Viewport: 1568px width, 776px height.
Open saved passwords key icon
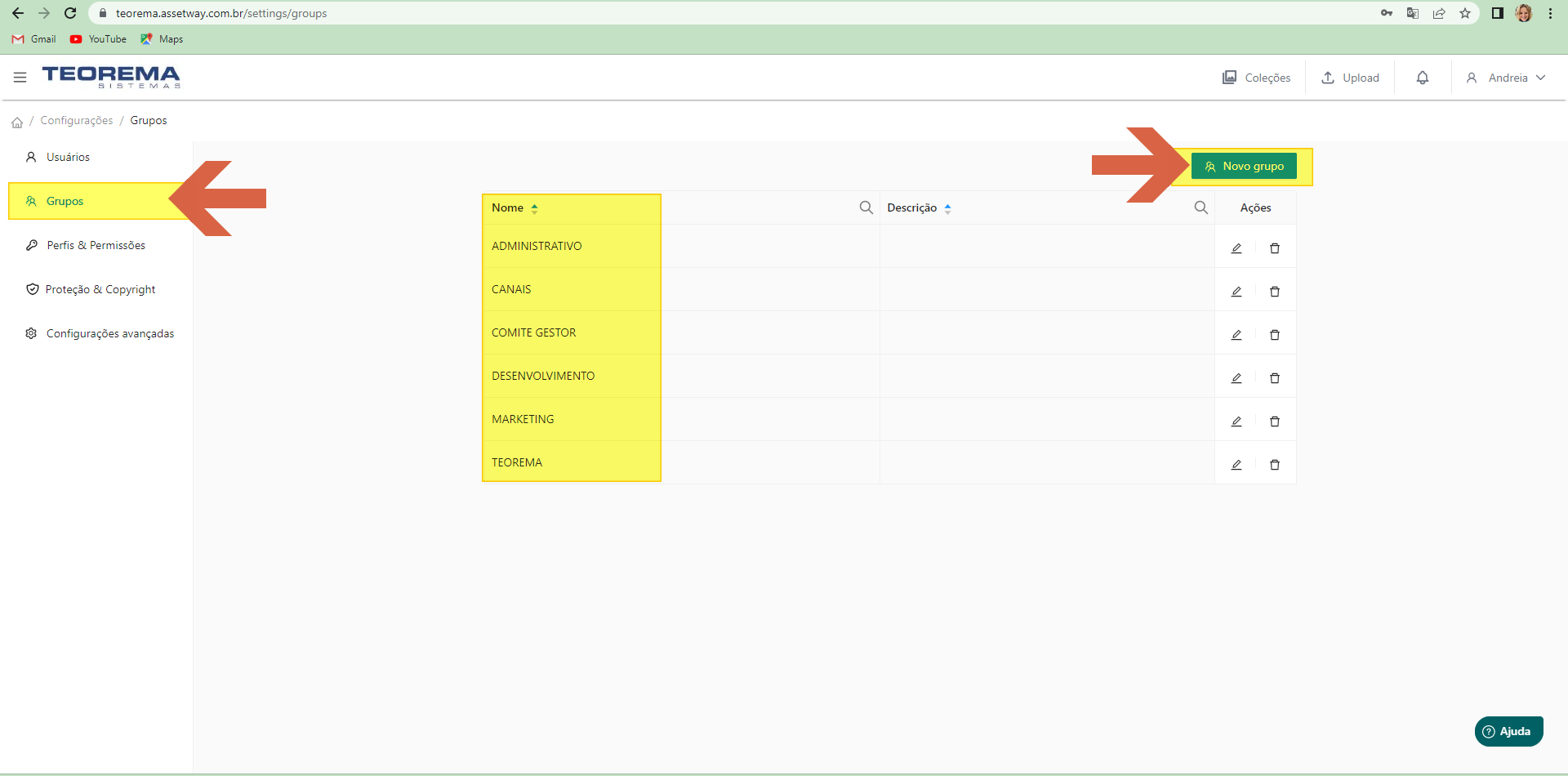1387,13
